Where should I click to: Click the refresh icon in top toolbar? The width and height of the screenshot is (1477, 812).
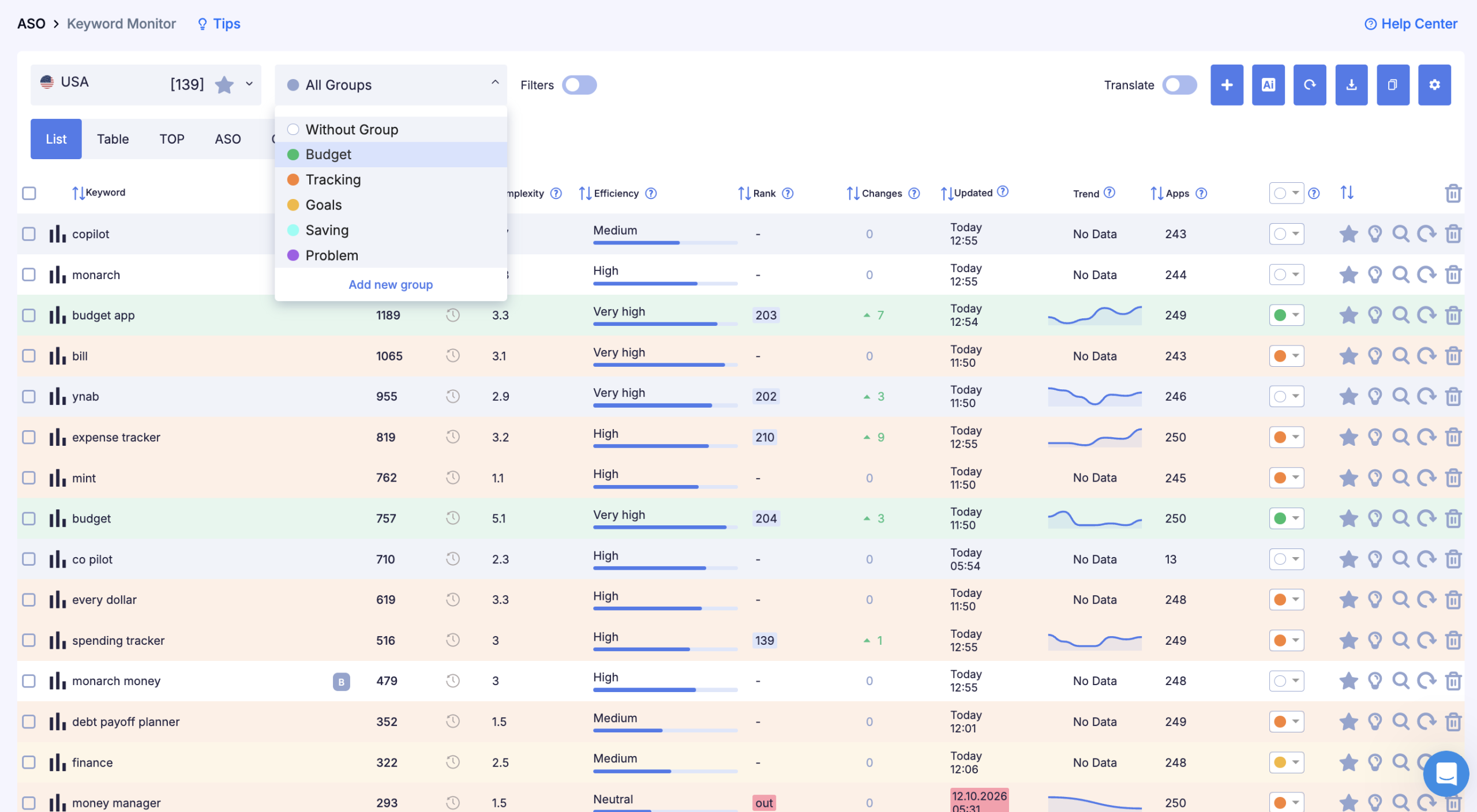coord(1310,85)
